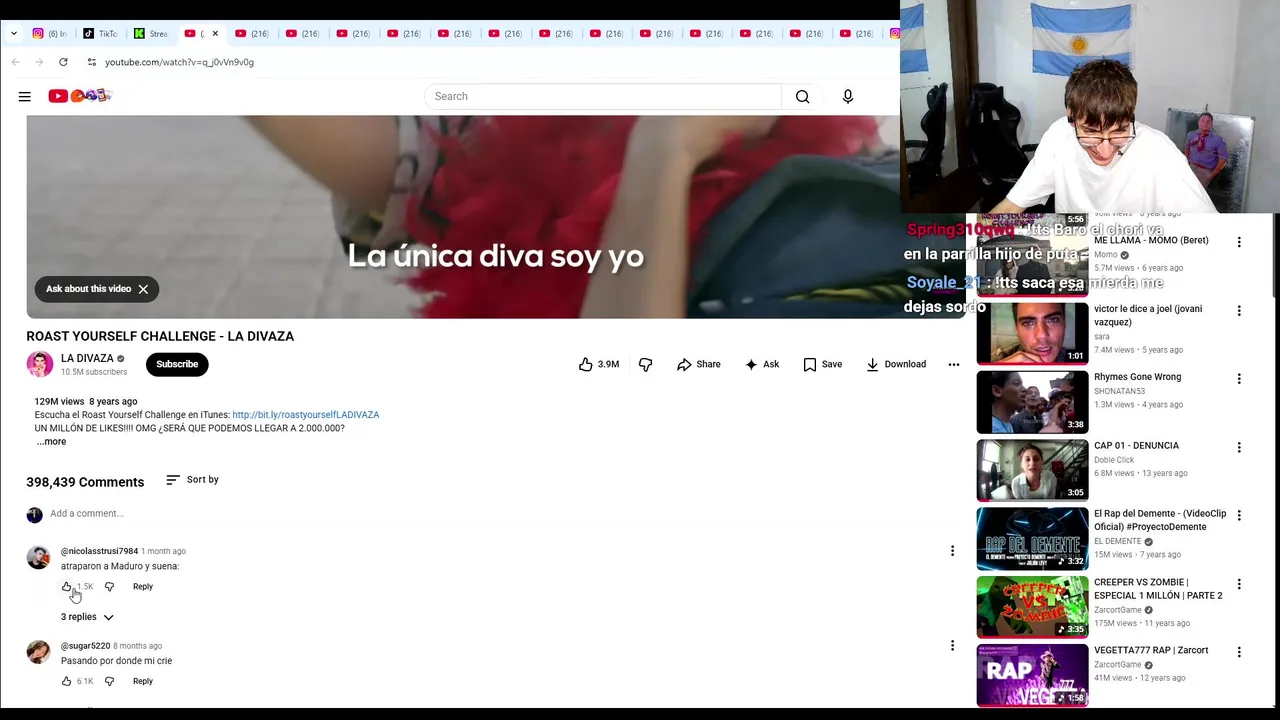Open Rhymes Gone Wrong video thumbnail
Image resolution: width=1280 pixels, height=720 pixels.
tap(1032, 401)
